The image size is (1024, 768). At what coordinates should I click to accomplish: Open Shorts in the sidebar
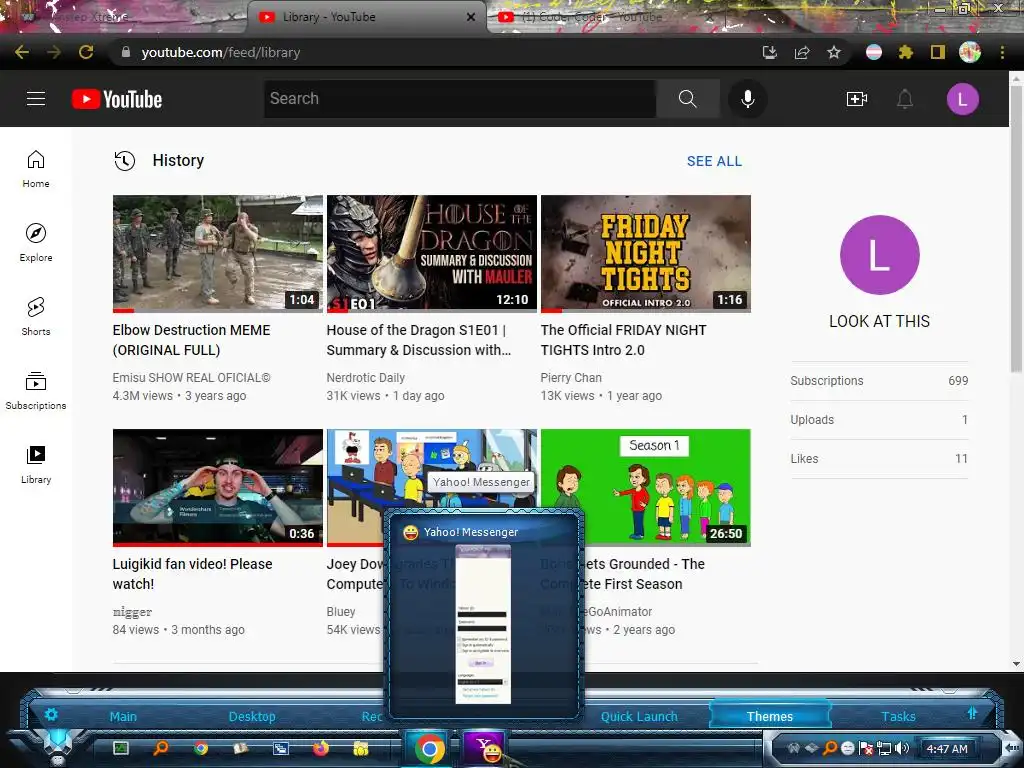tap(36, 317)
